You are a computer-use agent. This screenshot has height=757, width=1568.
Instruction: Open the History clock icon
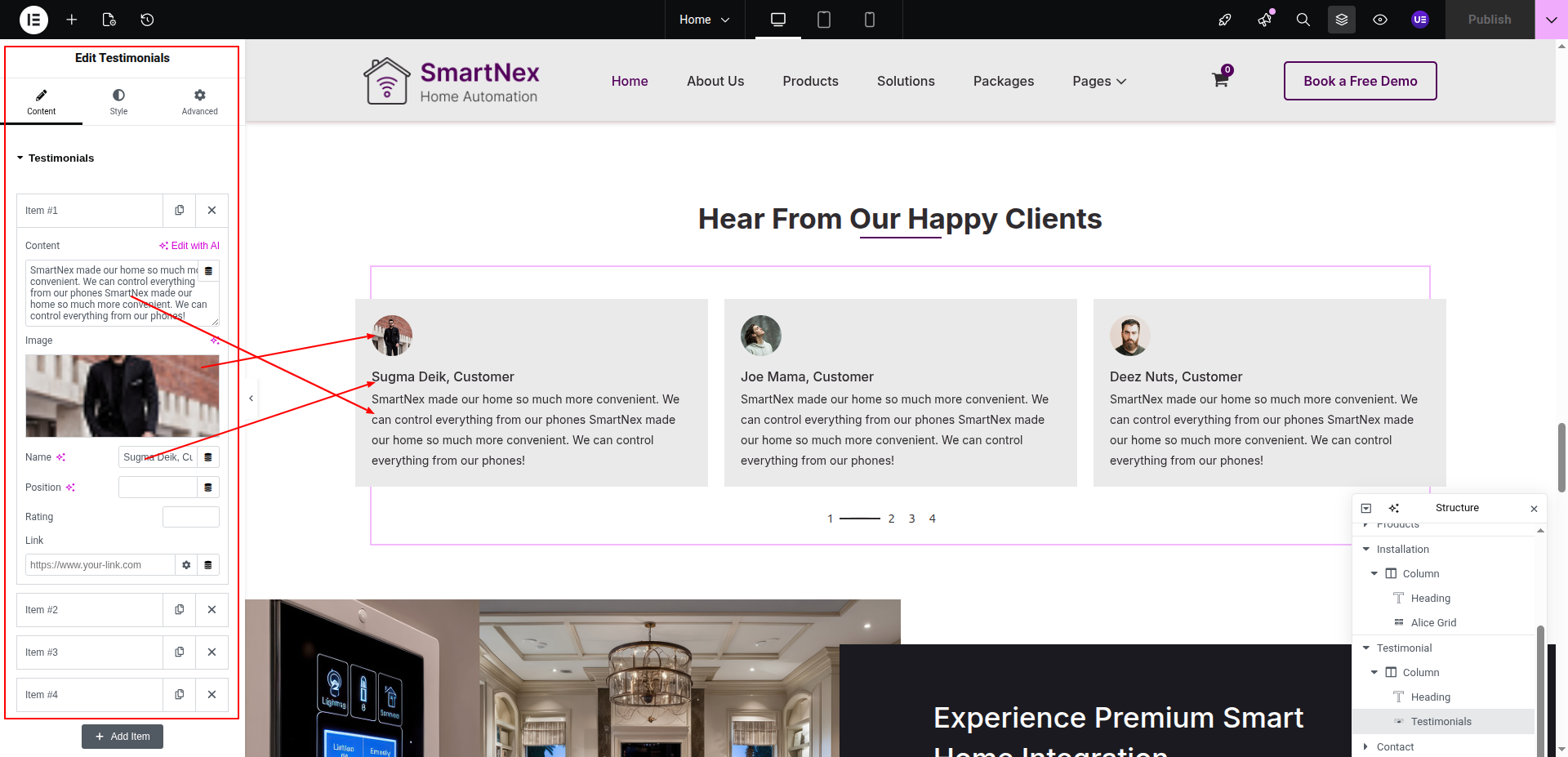tap(147, 20)
